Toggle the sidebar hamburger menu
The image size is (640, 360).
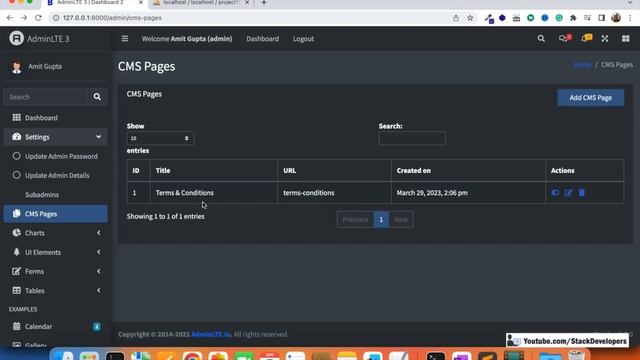125,38
